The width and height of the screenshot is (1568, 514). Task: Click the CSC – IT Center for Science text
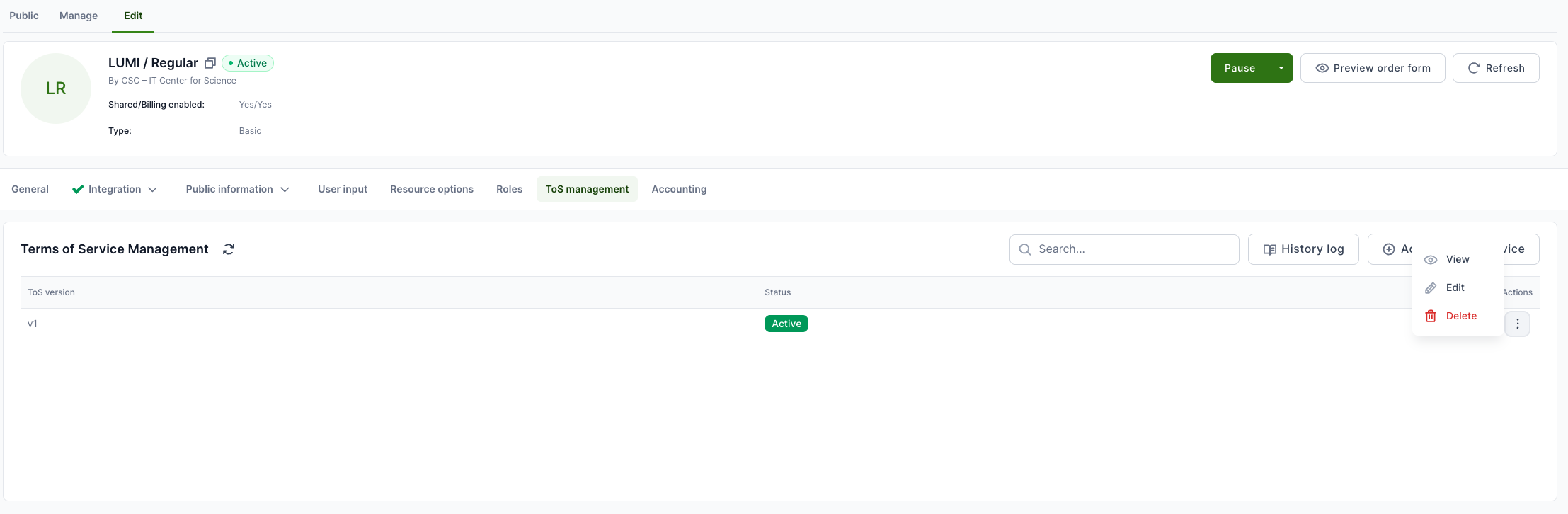(x=179, y=81)
